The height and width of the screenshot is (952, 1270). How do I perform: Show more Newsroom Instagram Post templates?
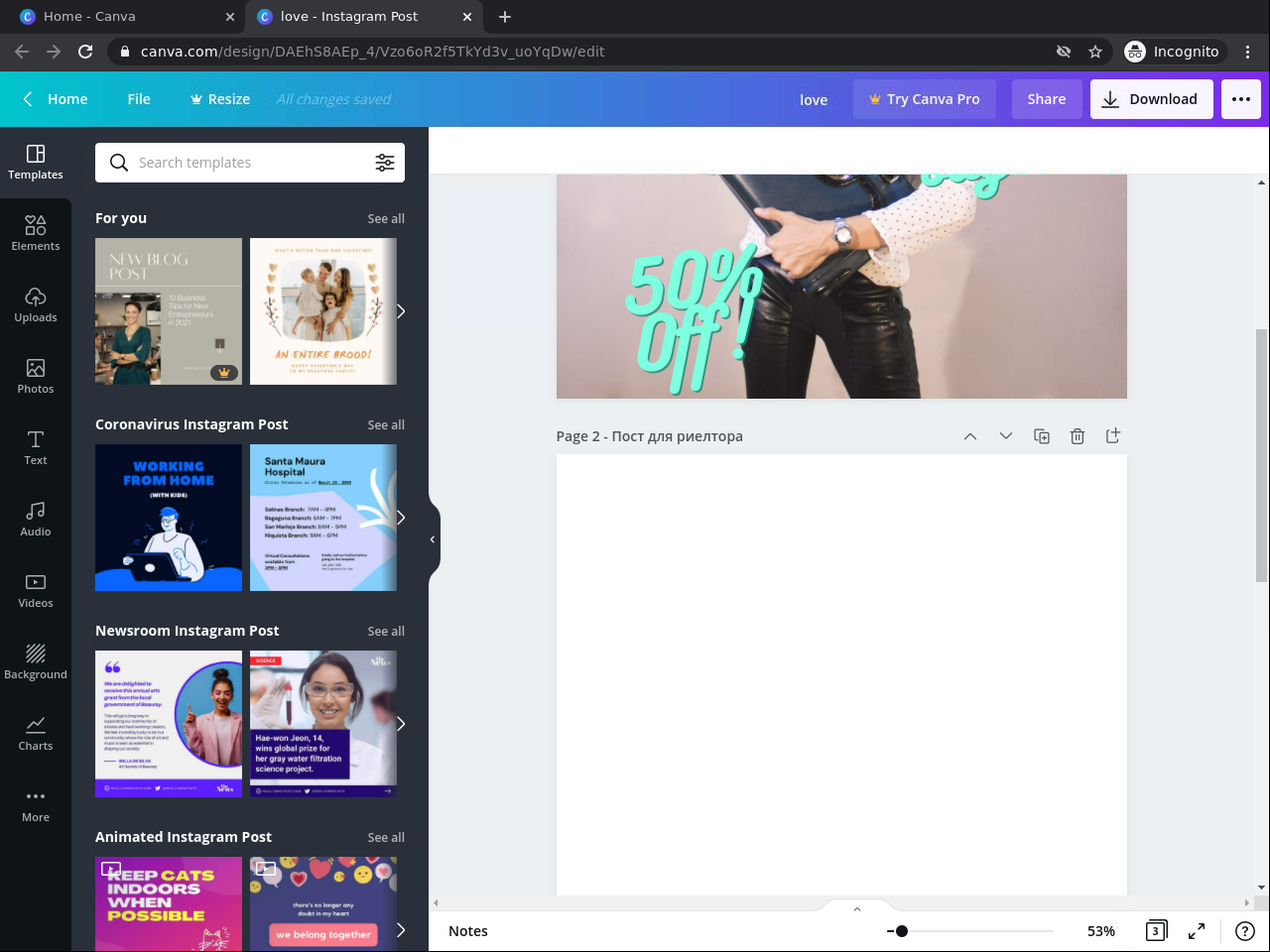point(401,724)
